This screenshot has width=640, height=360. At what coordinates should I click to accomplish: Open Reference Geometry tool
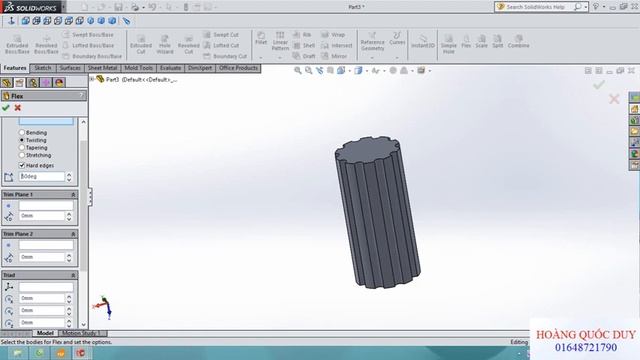[372, 41]
